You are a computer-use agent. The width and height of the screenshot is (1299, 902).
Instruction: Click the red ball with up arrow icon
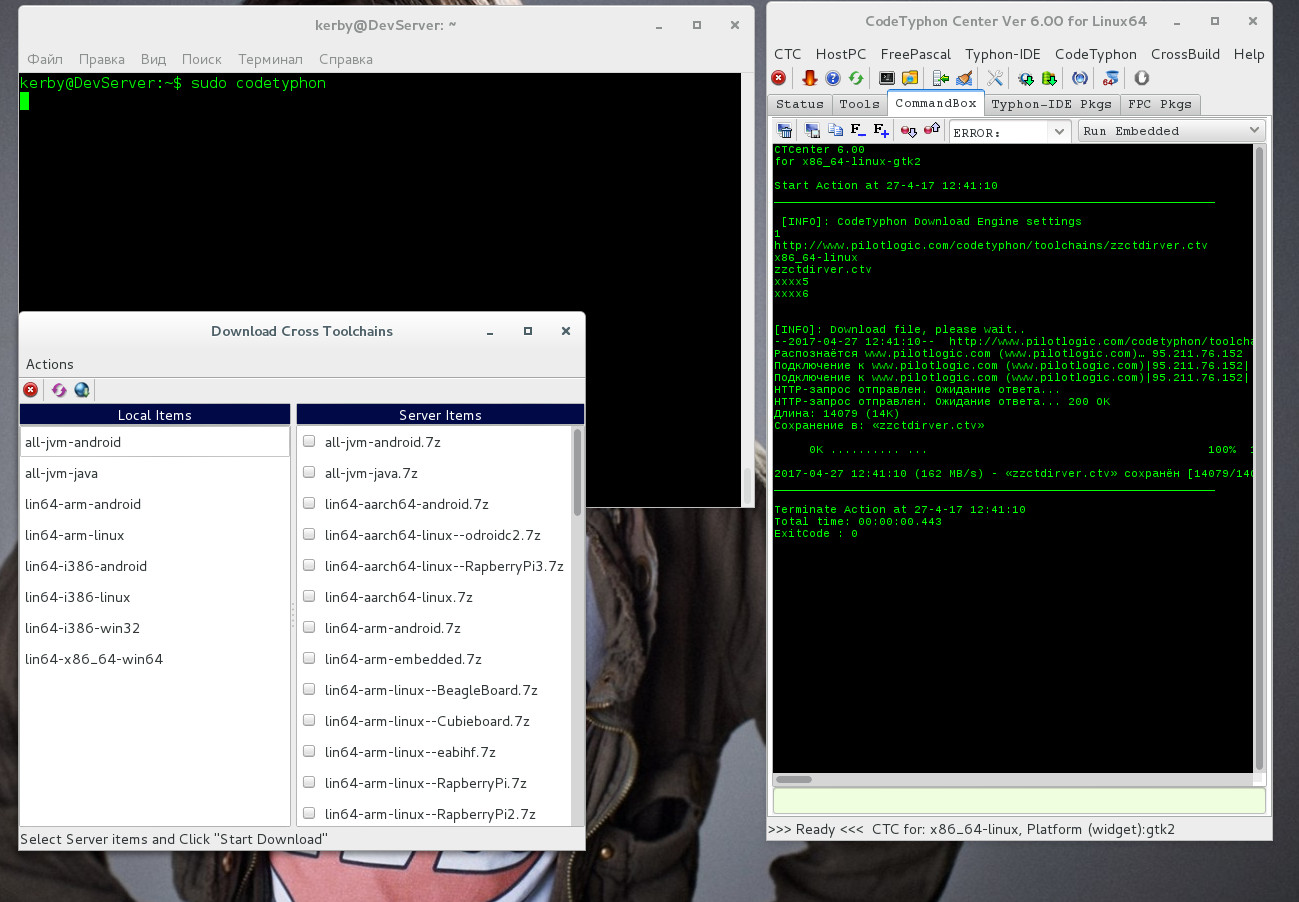pos(932,130)
